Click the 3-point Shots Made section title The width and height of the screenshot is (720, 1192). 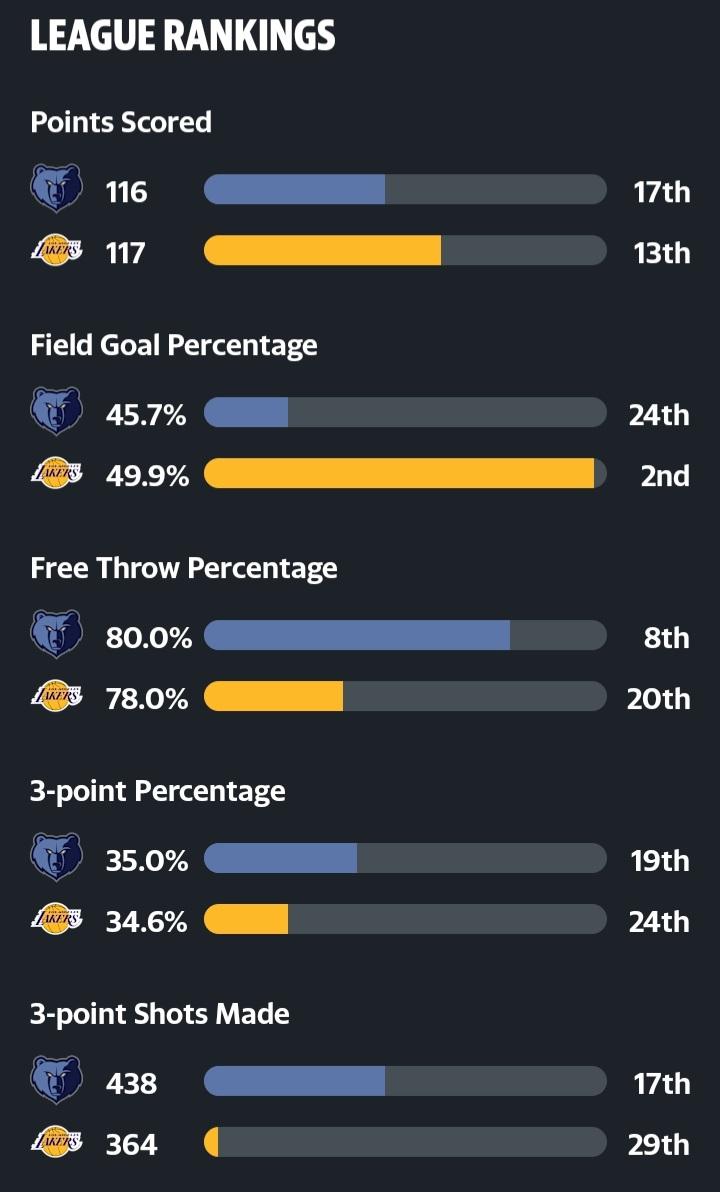(x=160, y=1014)
